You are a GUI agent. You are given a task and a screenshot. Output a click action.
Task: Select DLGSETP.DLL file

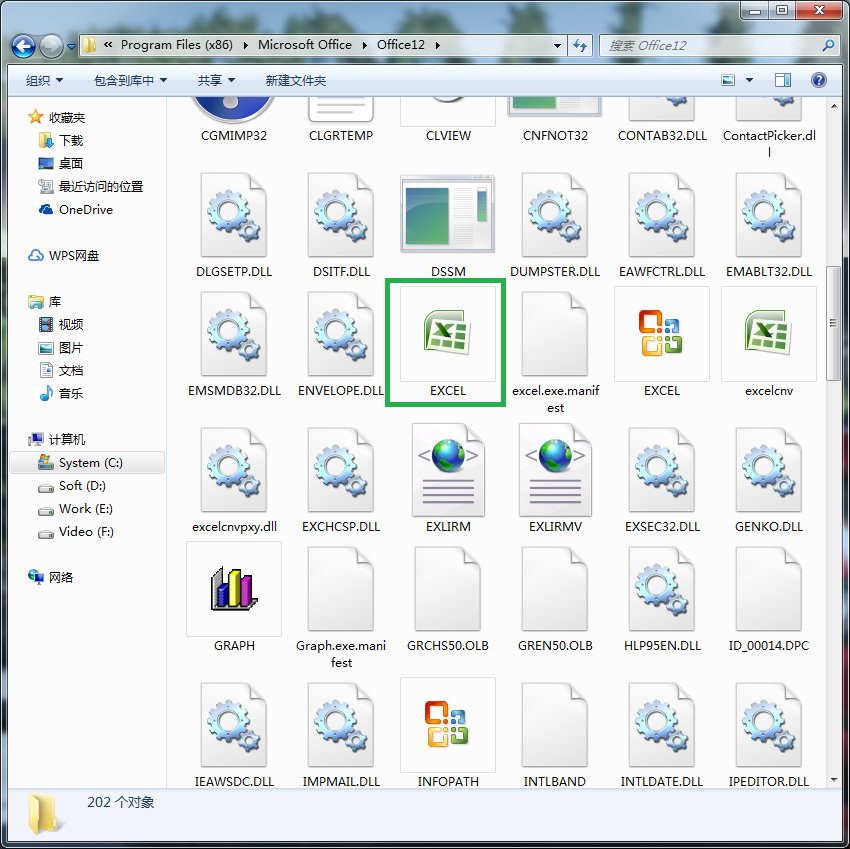pos(234,225)
